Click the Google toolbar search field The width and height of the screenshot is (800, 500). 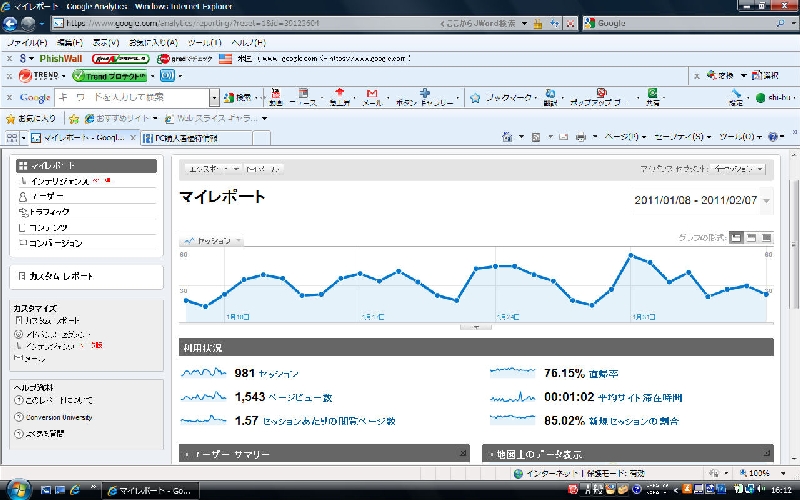[135, 97]
